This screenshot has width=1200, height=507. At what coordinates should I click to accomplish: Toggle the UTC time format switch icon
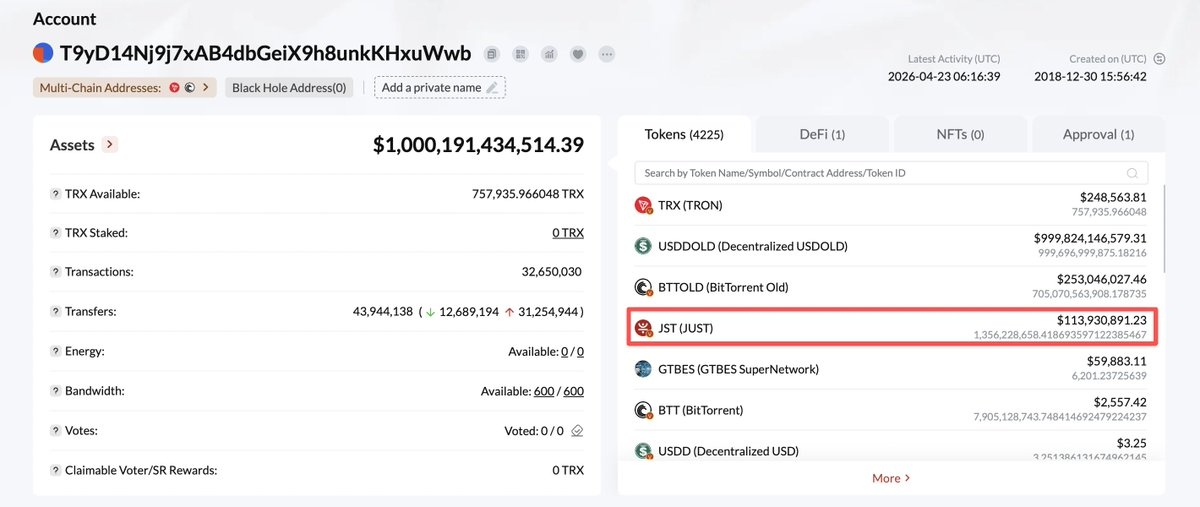coord(1159,59)
